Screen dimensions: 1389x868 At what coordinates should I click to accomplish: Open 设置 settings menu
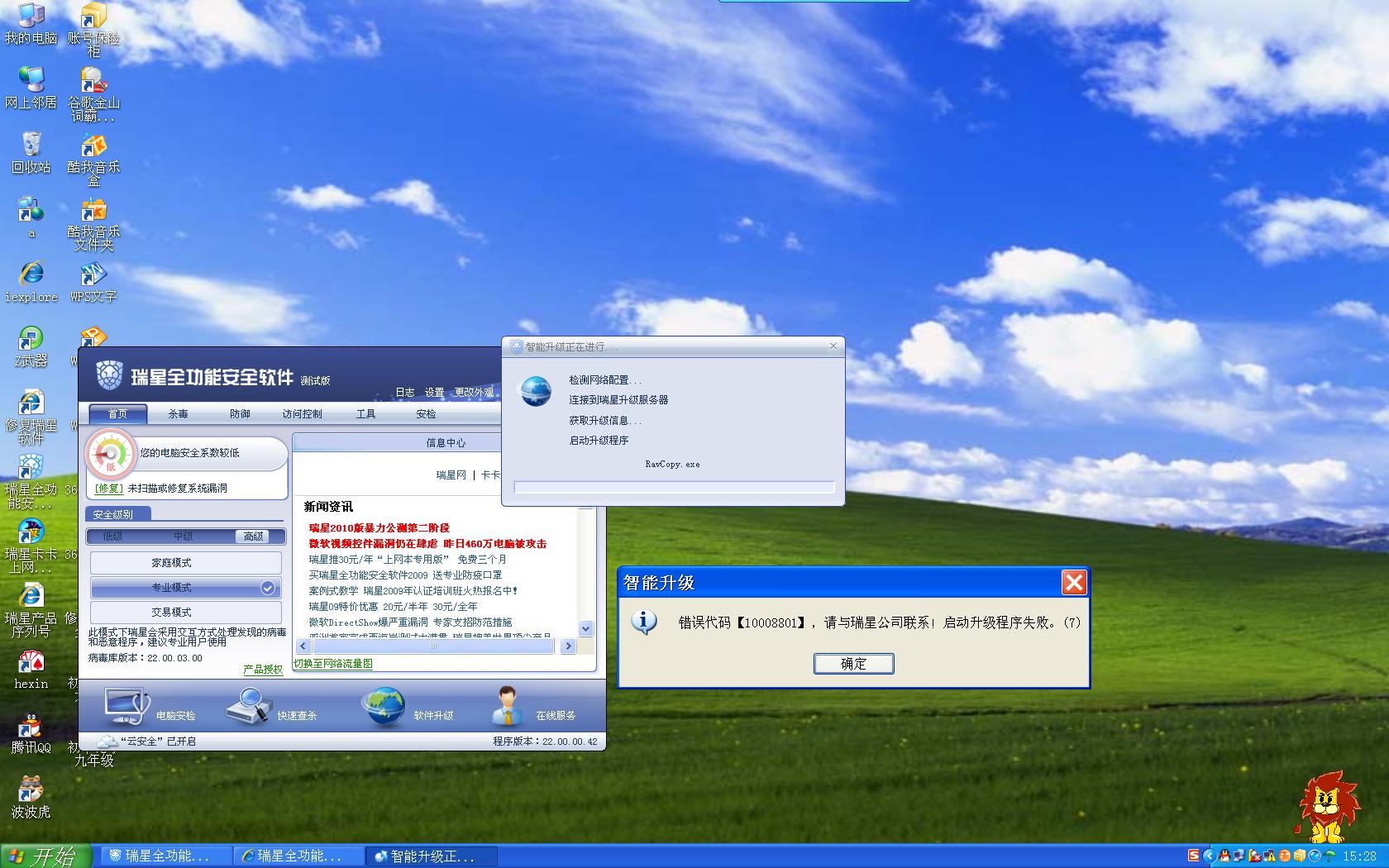[x=435, y=393]
